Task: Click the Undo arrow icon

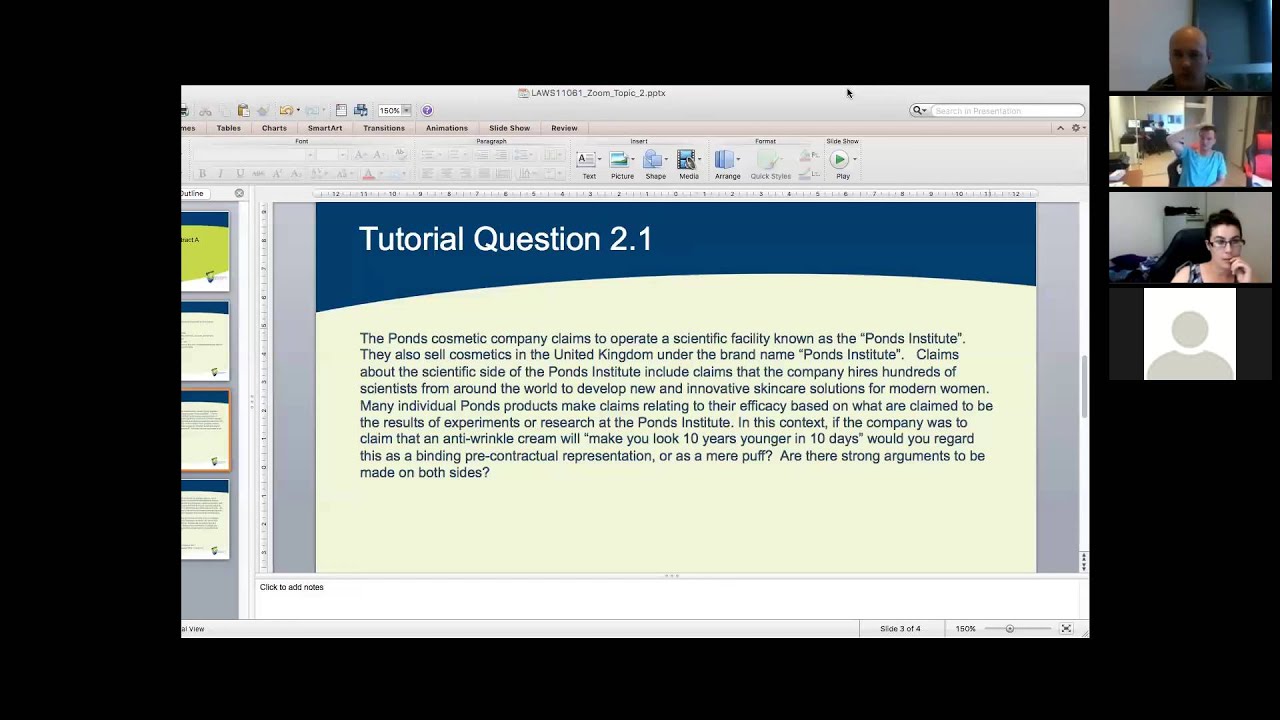Action: [x=286, y=110]
